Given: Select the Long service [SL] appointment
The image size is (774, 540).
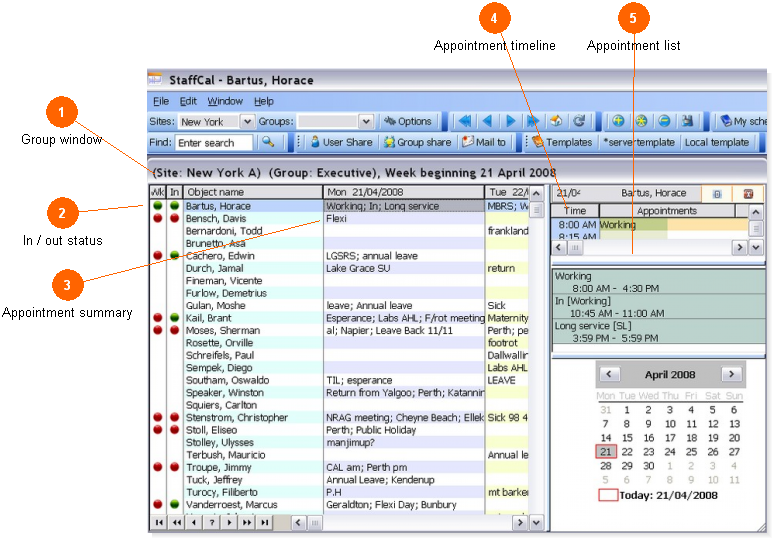Looking at the screenshot, I should pos(658,332).
